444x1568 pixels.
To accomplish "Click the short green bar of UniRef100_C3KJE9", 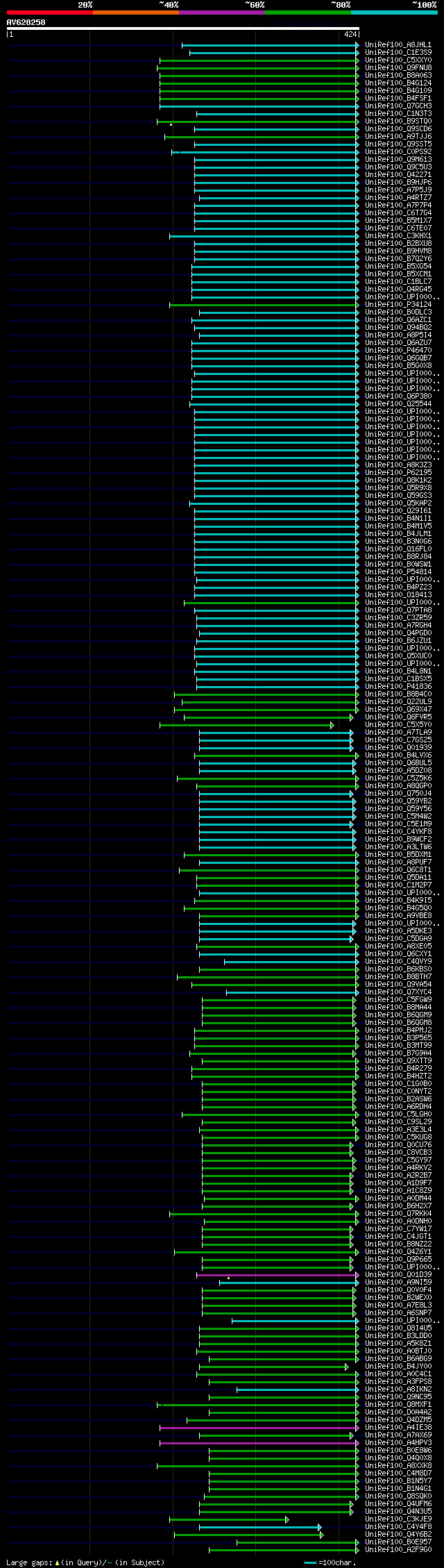I will click(x=228, y=1519).
